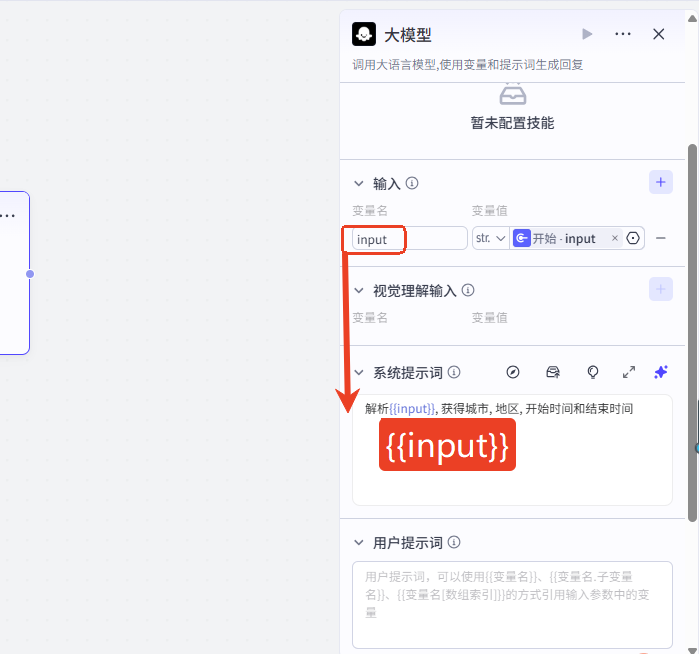Click the 大模型 node logo icon
The image size is (699, 654).
[364, 34]
